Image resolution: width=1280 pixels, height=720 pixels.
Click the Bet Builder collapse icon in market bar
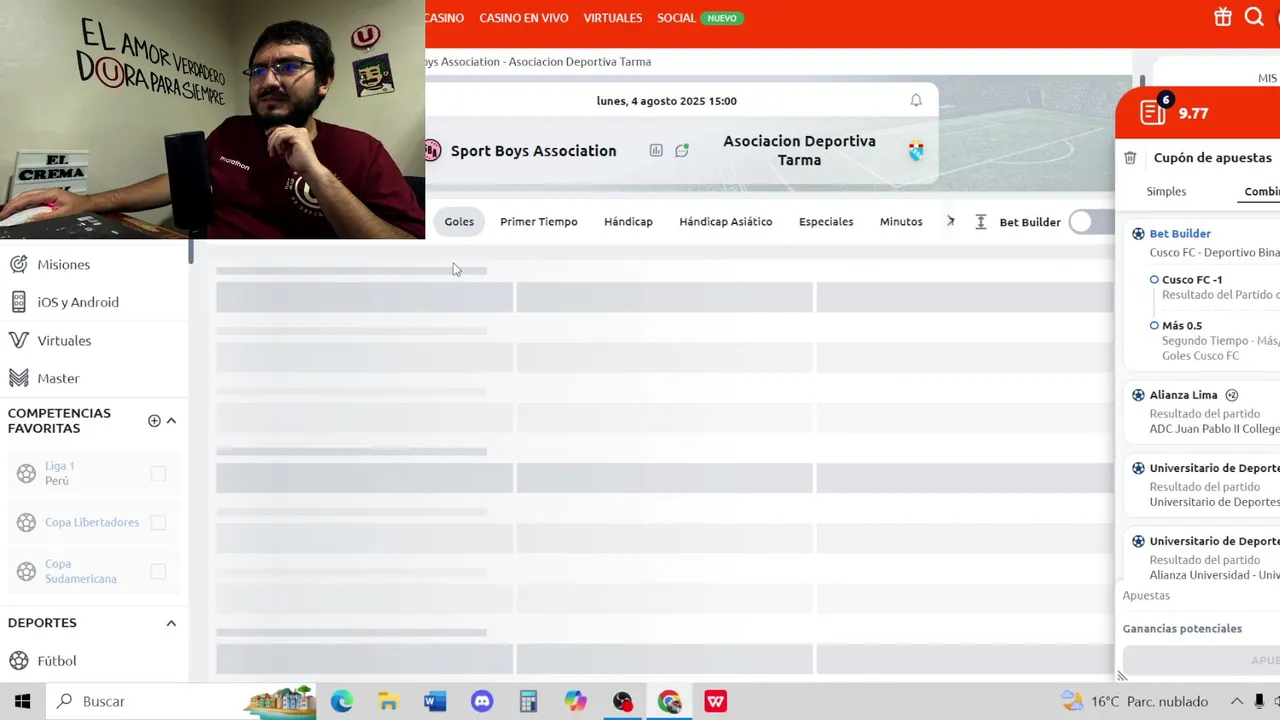981,222
